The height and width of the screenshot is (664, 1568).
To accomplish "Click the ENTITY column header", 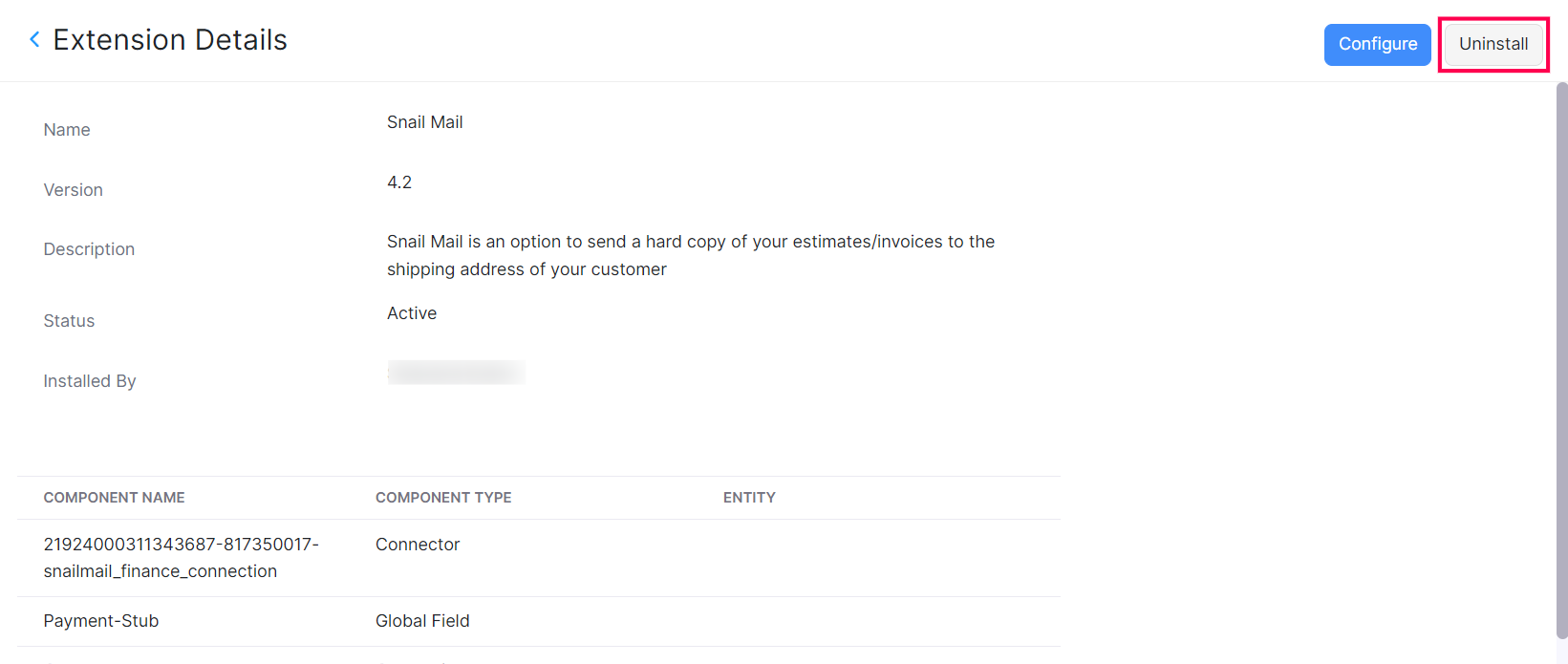I will (x=749, y=498).
